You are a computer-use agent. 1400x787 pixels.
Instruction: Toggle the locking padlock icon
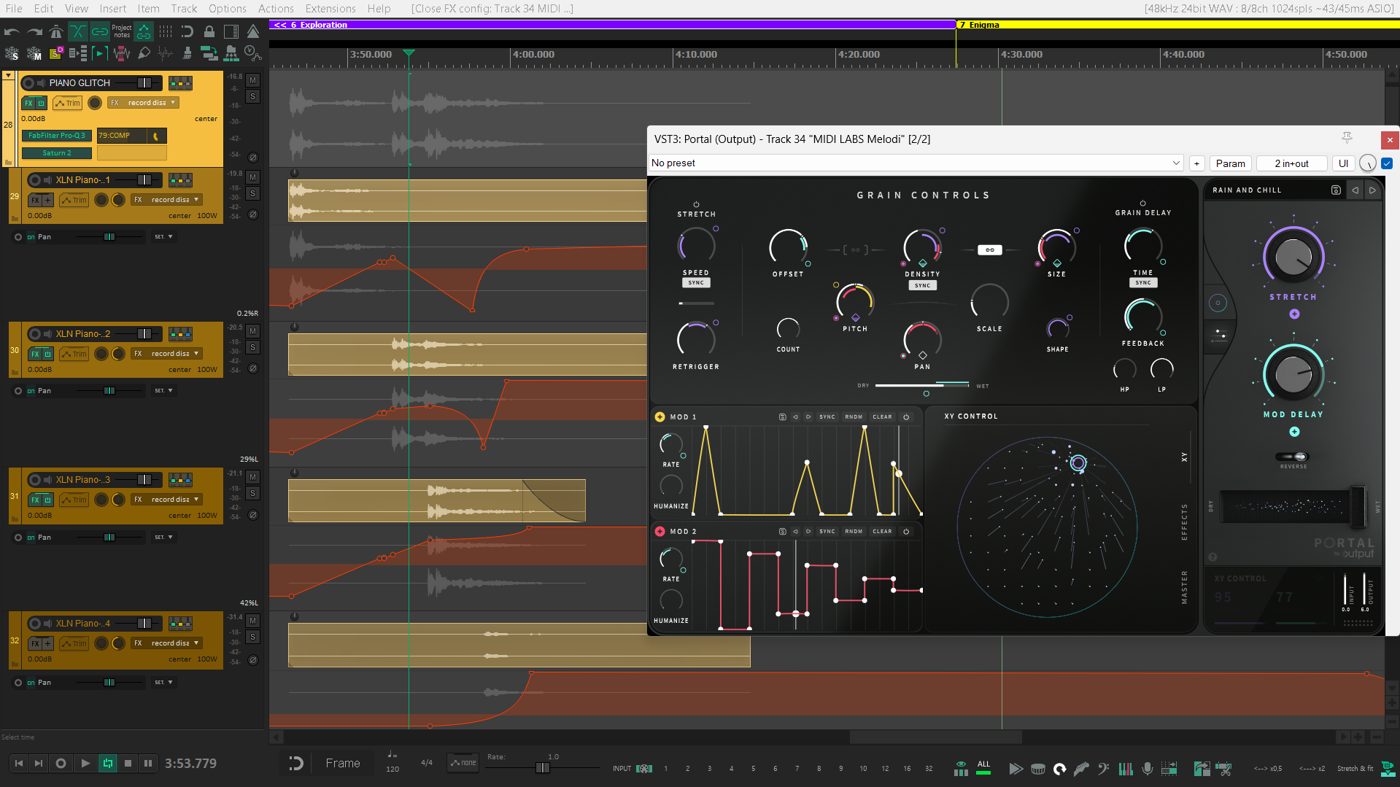[209, 32]
